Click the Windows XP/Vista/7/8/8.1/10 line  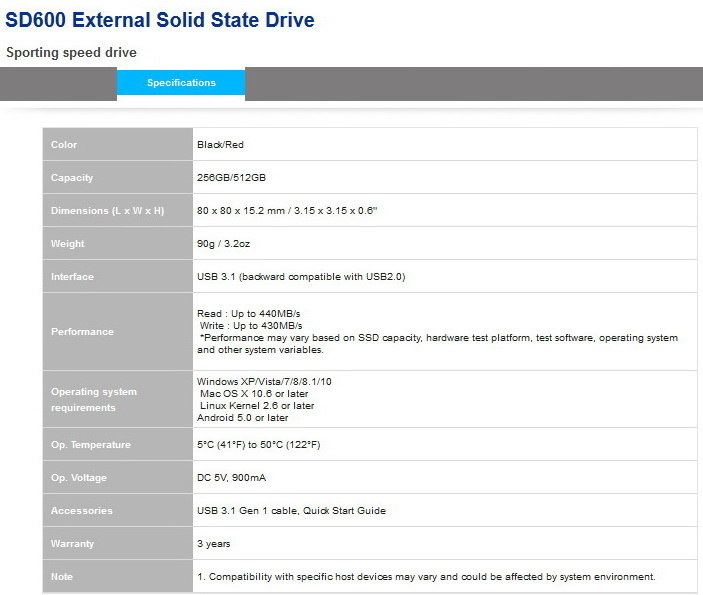click(x=264, y=382)
